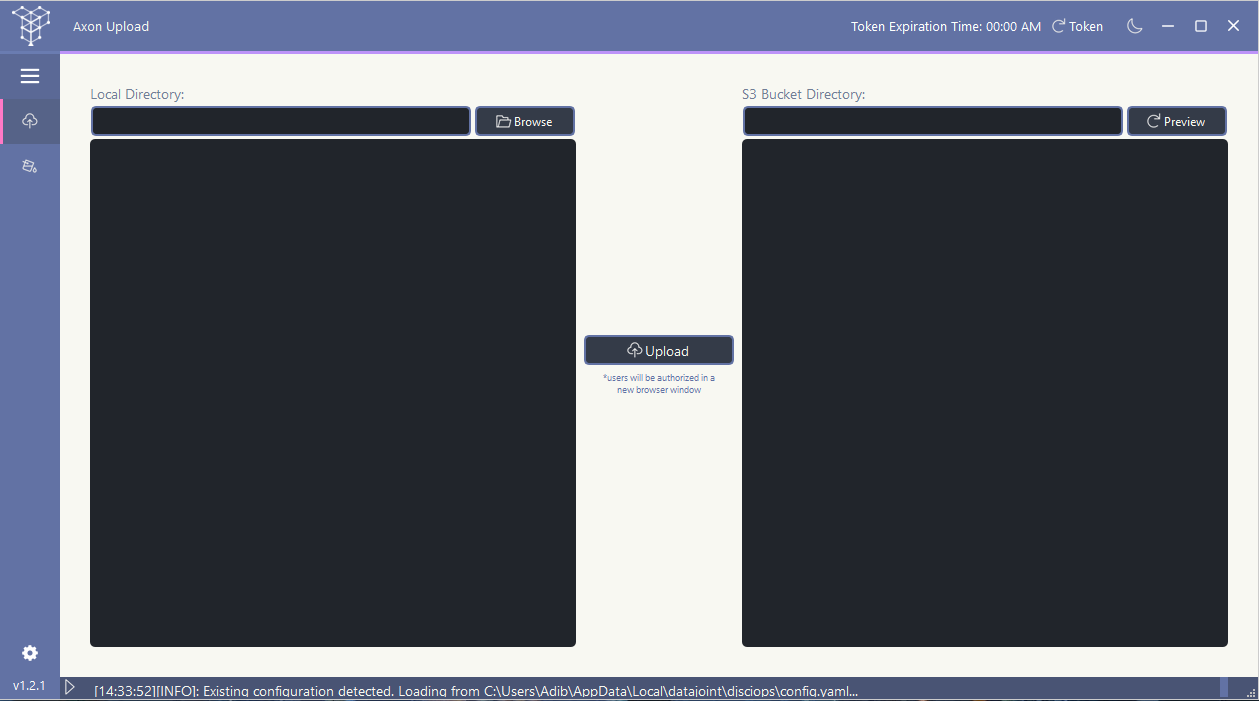This screenshot has height=701, width=1259.
Task: Click the Axon app logo
Action: [30, 25]
